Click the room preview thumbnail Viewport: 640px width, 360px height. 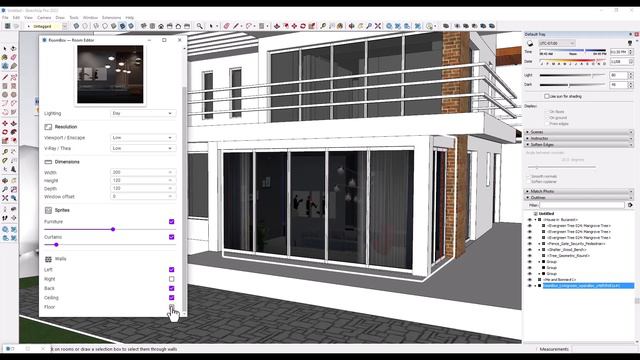pyautogui.click(x=110, y=74)
